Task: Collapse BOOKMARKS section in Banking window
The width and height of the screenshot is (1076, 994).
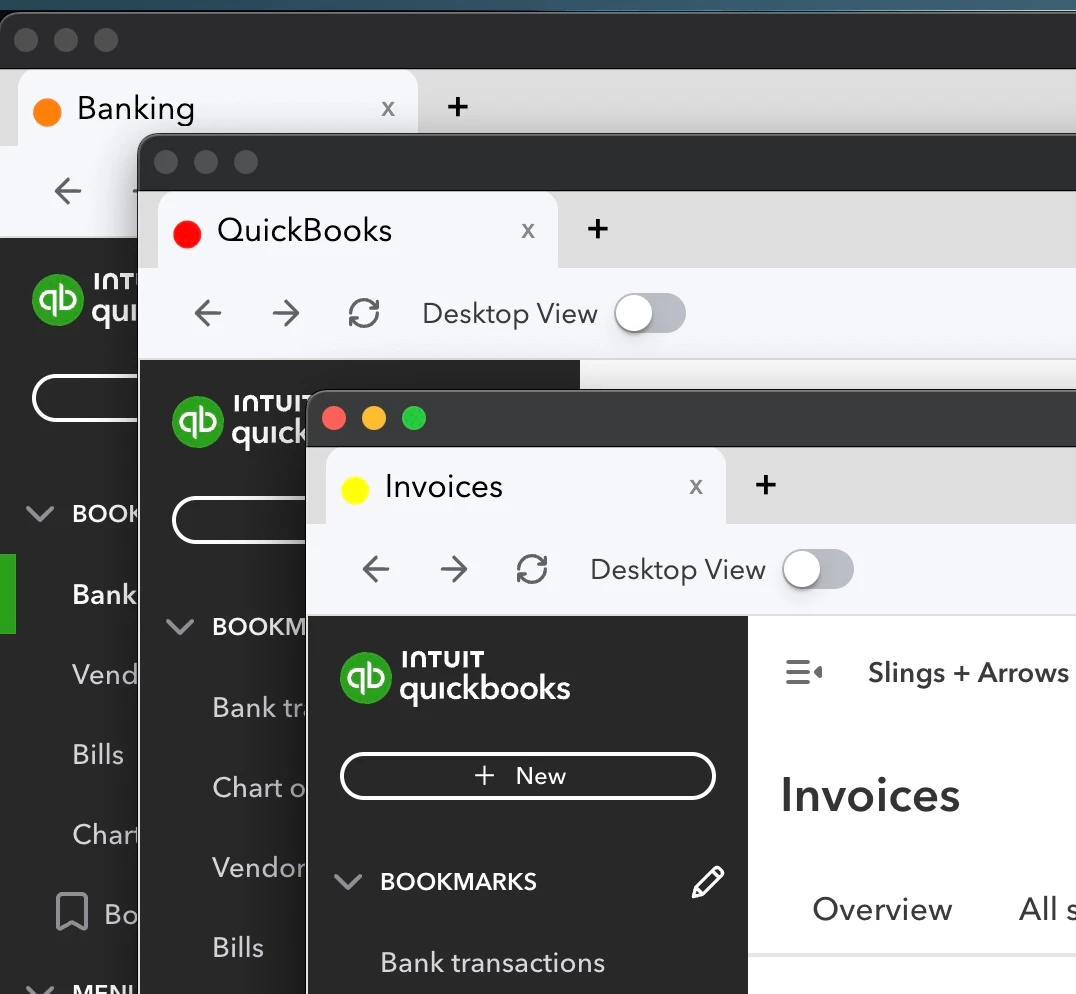Action: tap(40, 514)
